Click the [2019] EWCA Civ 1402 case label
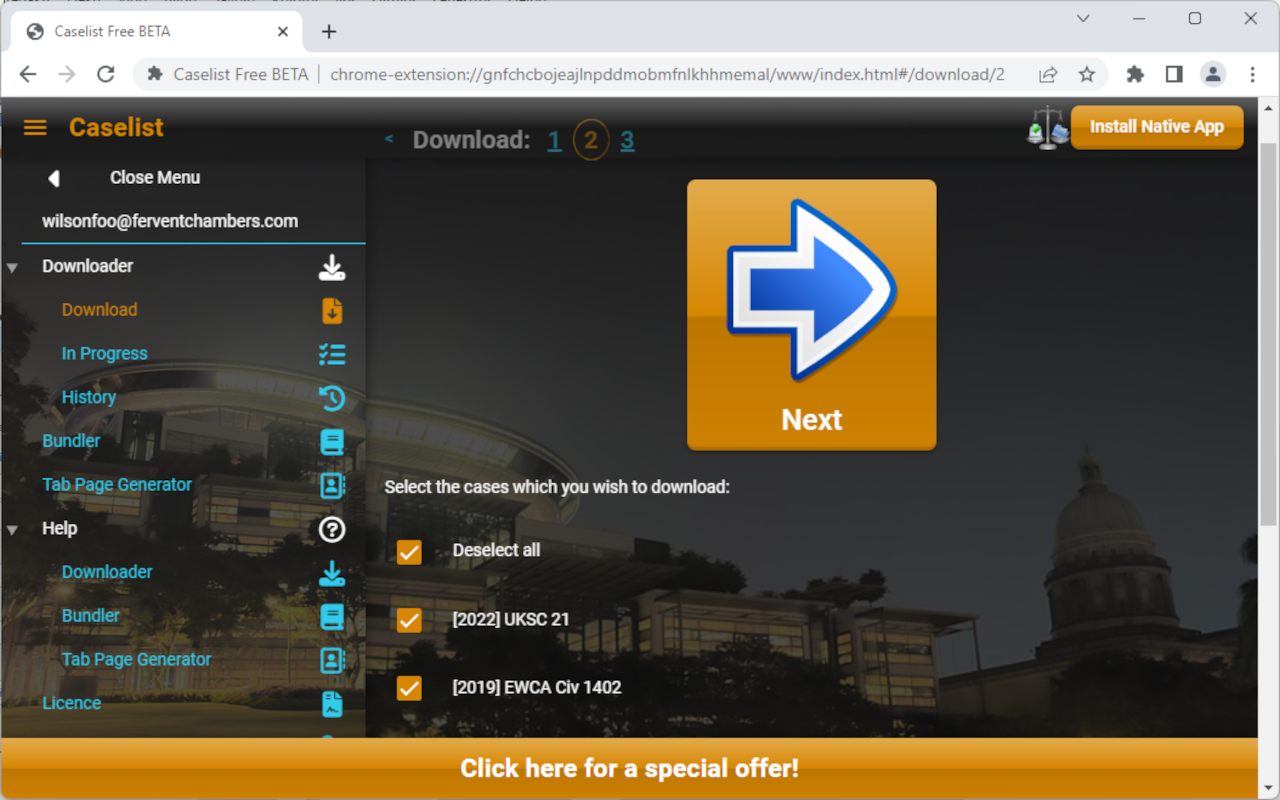Viewport: 1280px width, 800px height. [537, 687]
